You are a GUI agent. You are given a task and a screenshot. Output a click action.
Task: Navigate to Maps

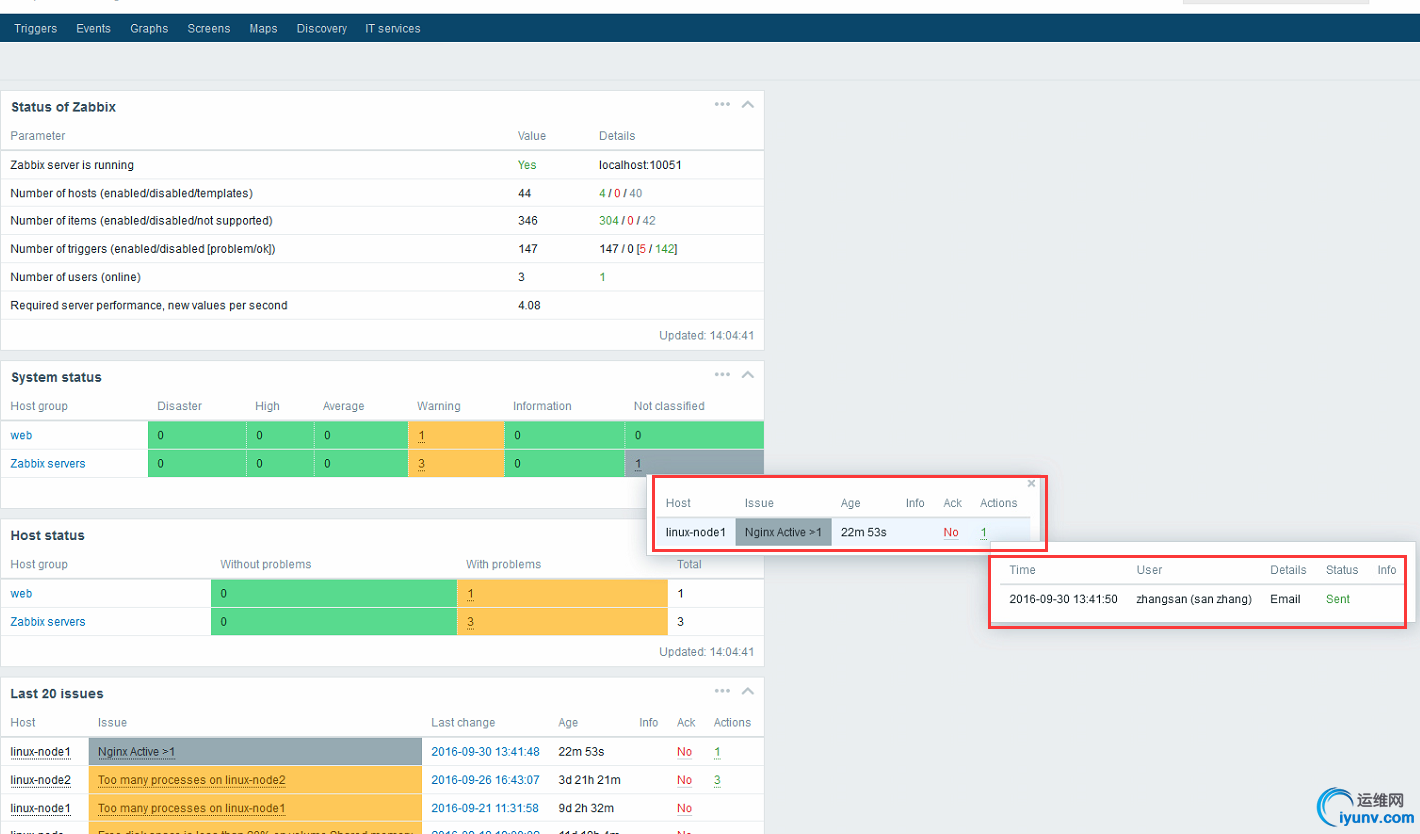point(263,28)
